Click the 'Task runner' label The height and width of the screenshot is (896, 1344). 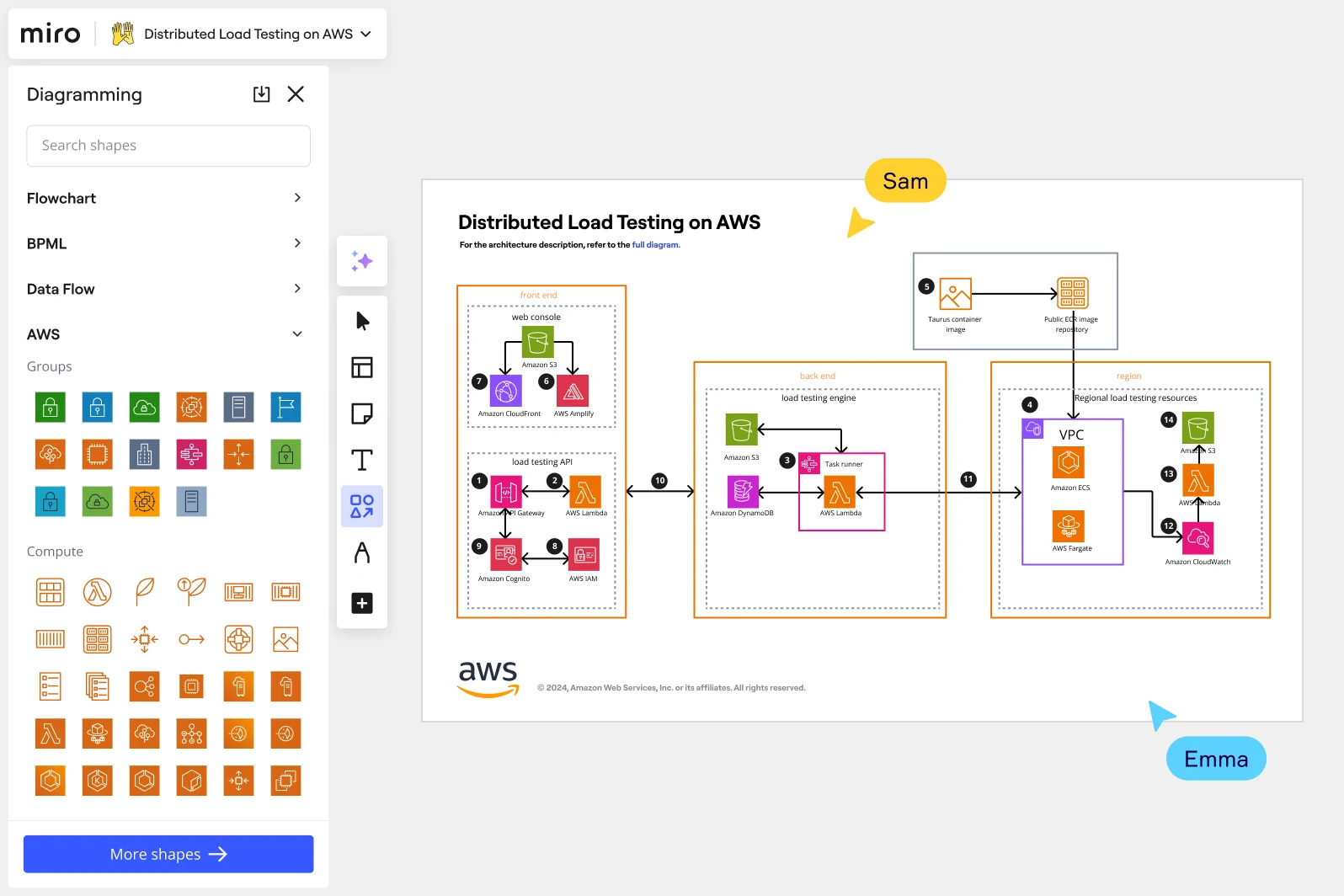click(844, 464)
